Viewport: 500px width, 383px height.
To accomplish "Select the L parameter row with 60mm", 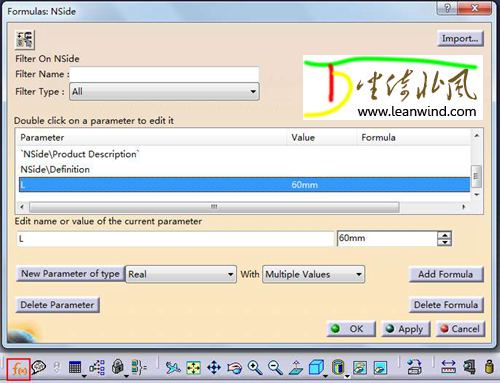I will [244, 185].
